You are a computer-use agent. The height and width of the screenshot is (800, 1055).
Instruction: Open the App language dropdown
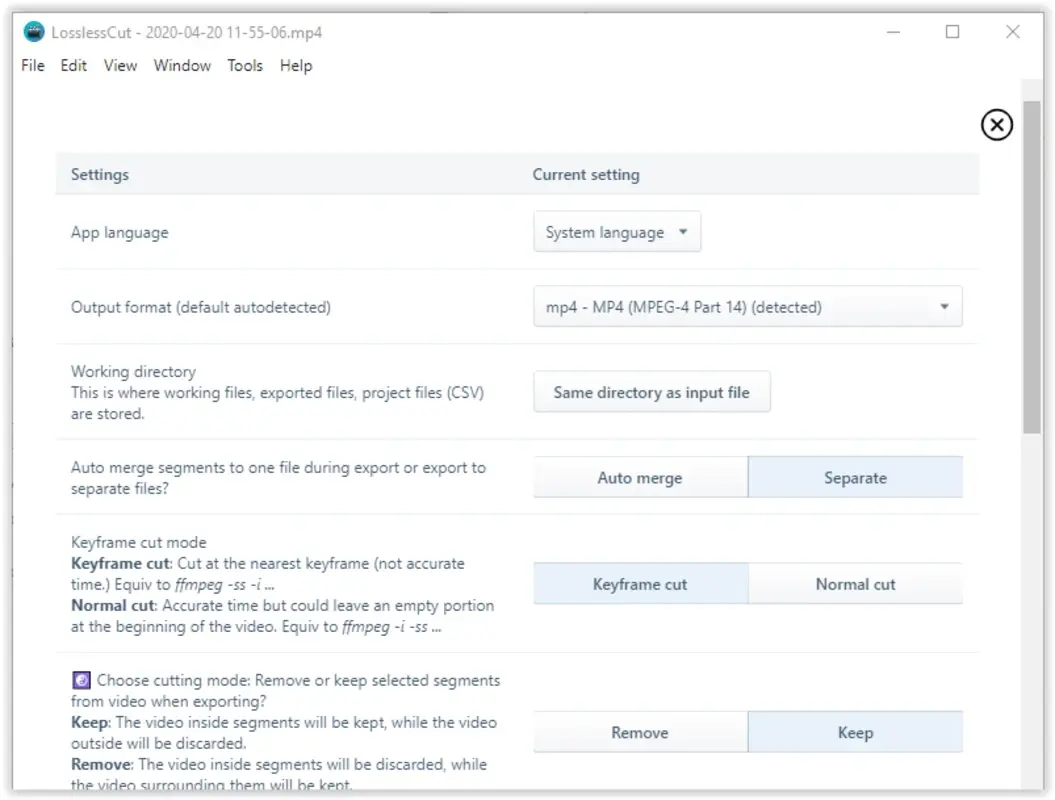pos(616,231)
